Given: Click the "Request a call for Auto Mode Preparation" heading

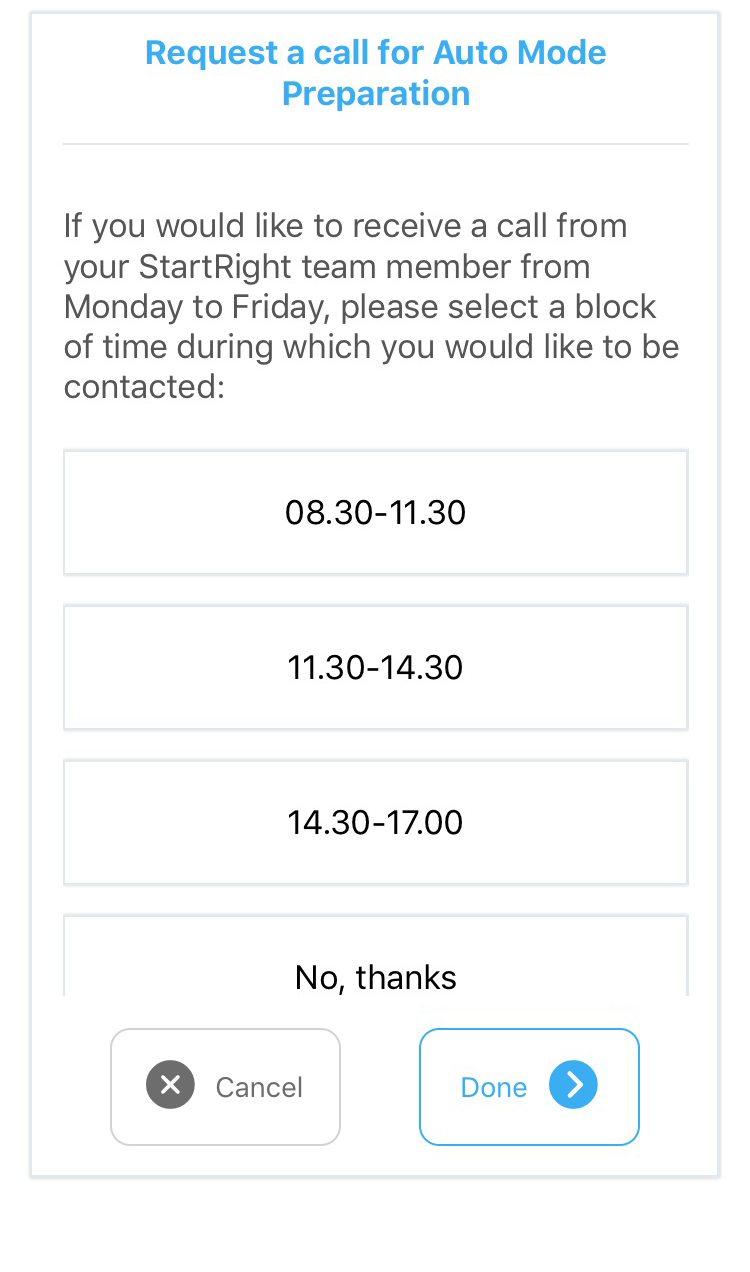Looking at the screenshot, I should 375,72.
